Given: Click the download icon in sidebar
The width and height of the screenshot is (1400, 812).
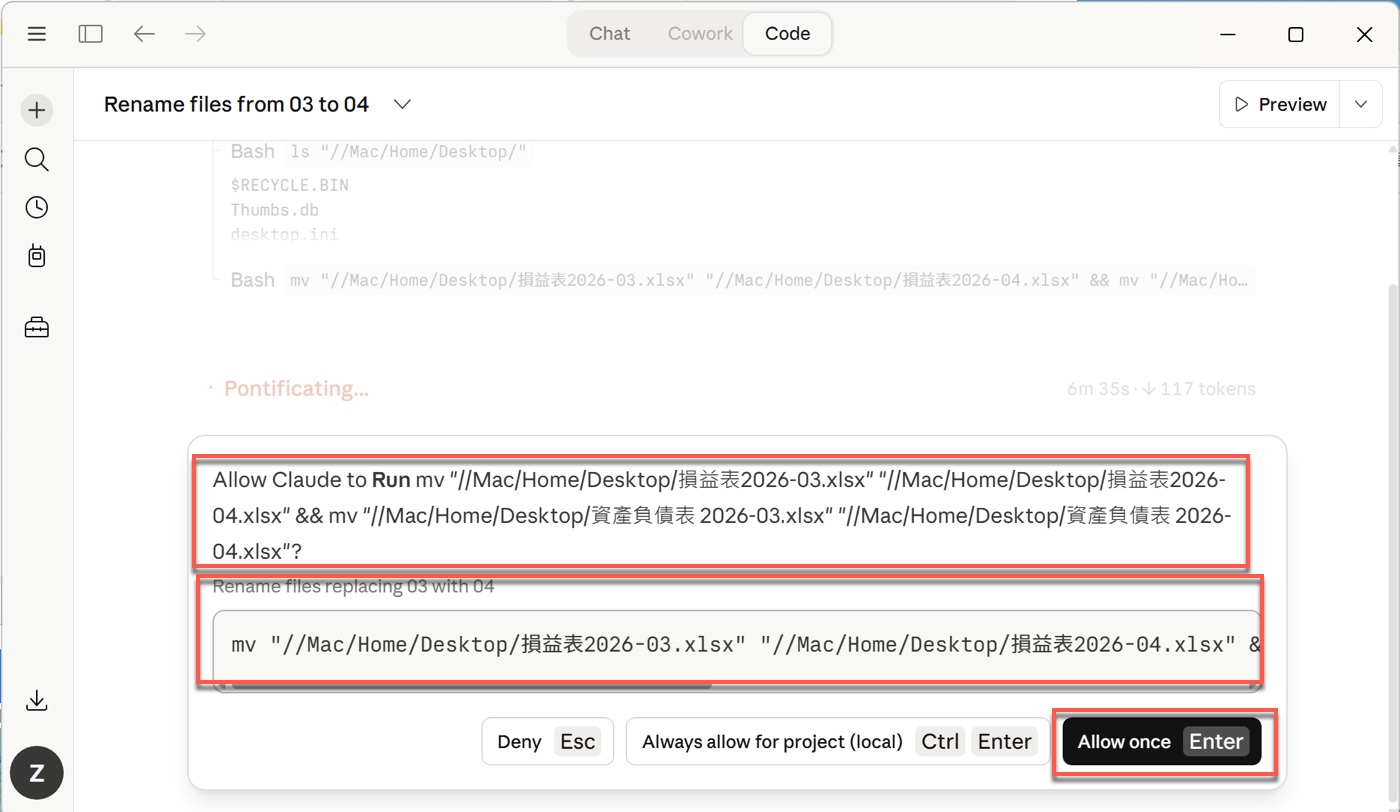Looking at the screenshot, I should (37, 700).
